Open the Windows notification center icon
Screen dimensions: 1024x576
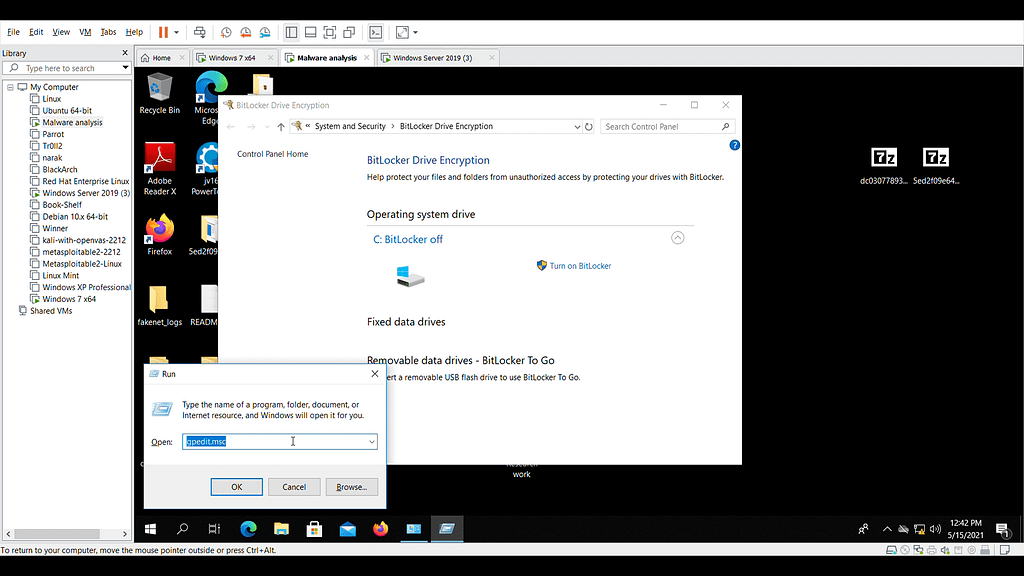click(1002, 529)
